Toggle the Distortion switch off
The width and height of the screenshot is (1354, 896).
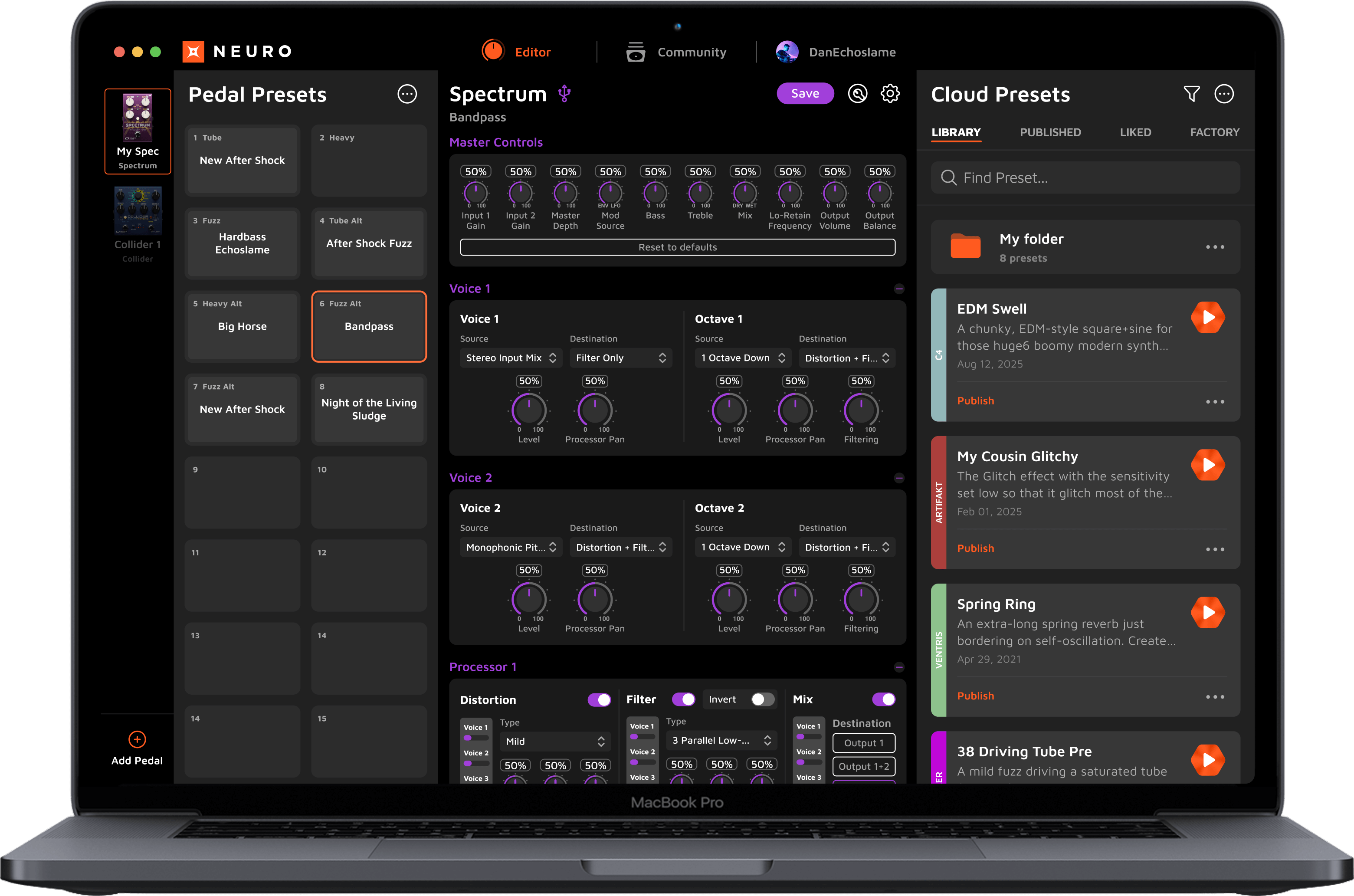pyautogui.click(x=599, y=700)
